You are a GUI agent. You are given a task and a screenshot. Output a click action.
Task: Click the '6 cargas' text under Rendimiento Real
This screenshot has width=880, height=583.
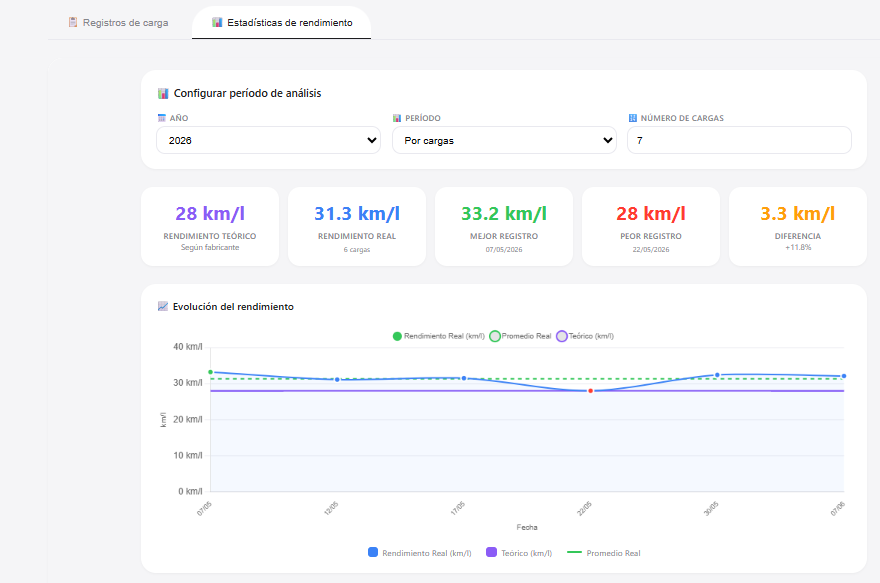tap(357, 250)
